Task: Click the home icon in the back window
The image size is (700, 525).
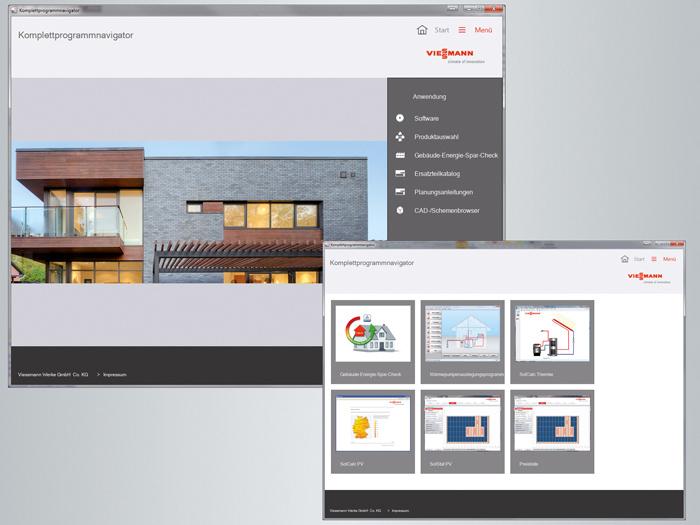Action: (x=422, y=30)
